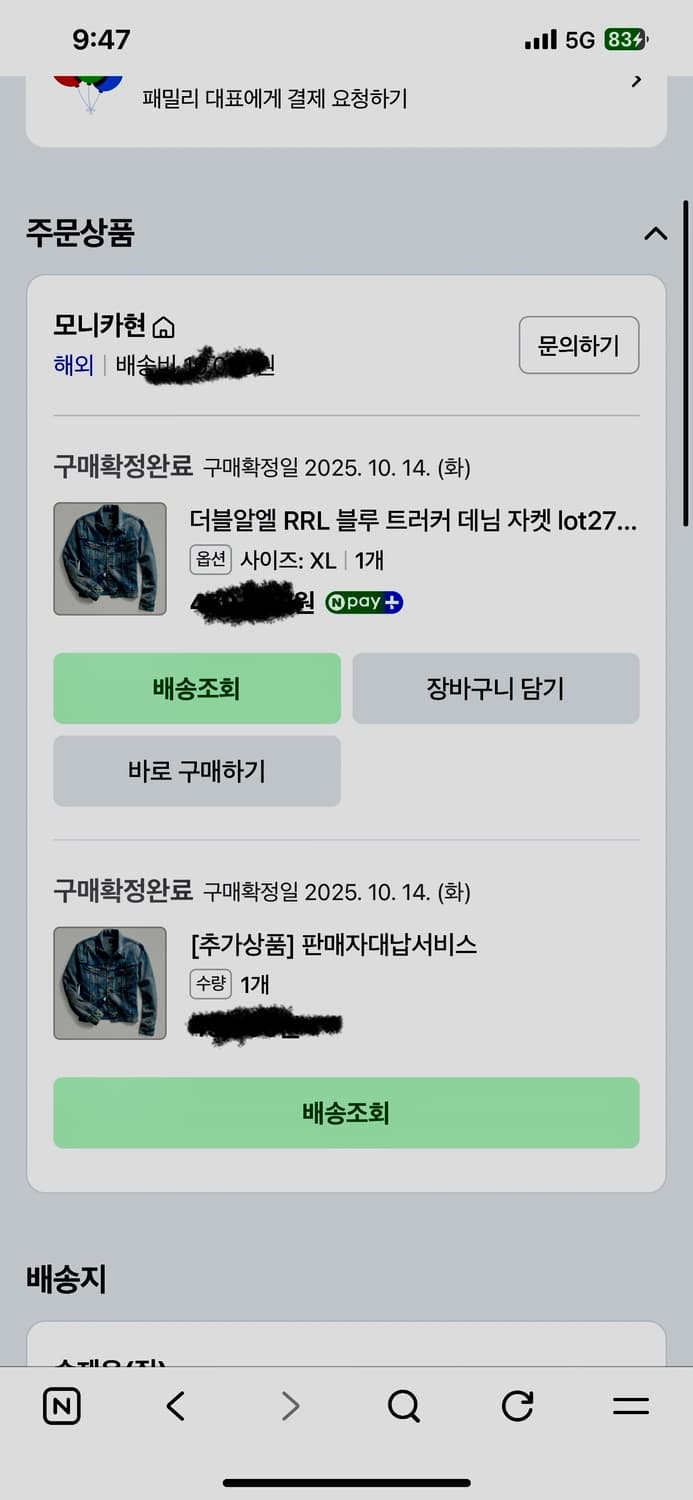Open the browser menu via hamburger icon

point(632,1406)
